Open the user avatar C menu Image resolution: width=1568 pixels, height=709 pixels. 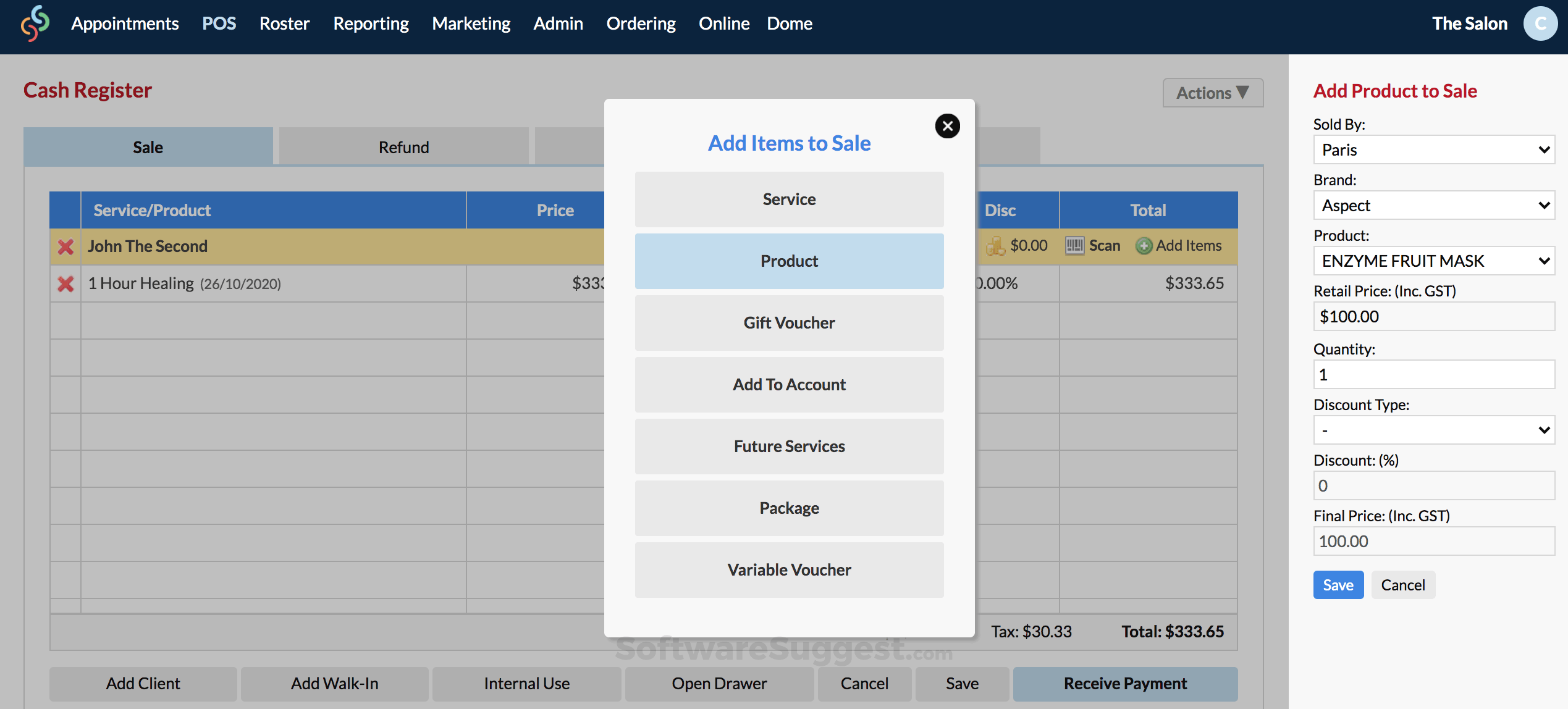click(1540, 23)
